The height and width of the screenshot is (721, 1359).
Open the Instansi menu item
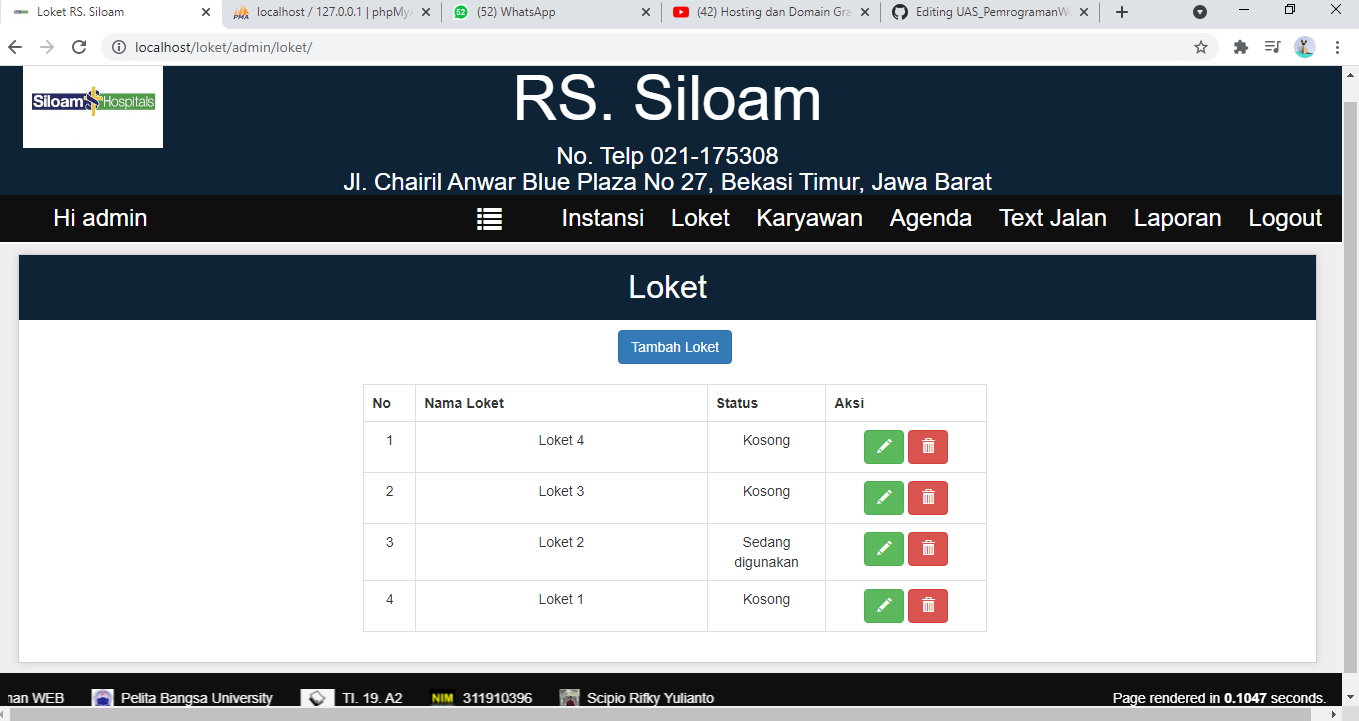(602, 218)
